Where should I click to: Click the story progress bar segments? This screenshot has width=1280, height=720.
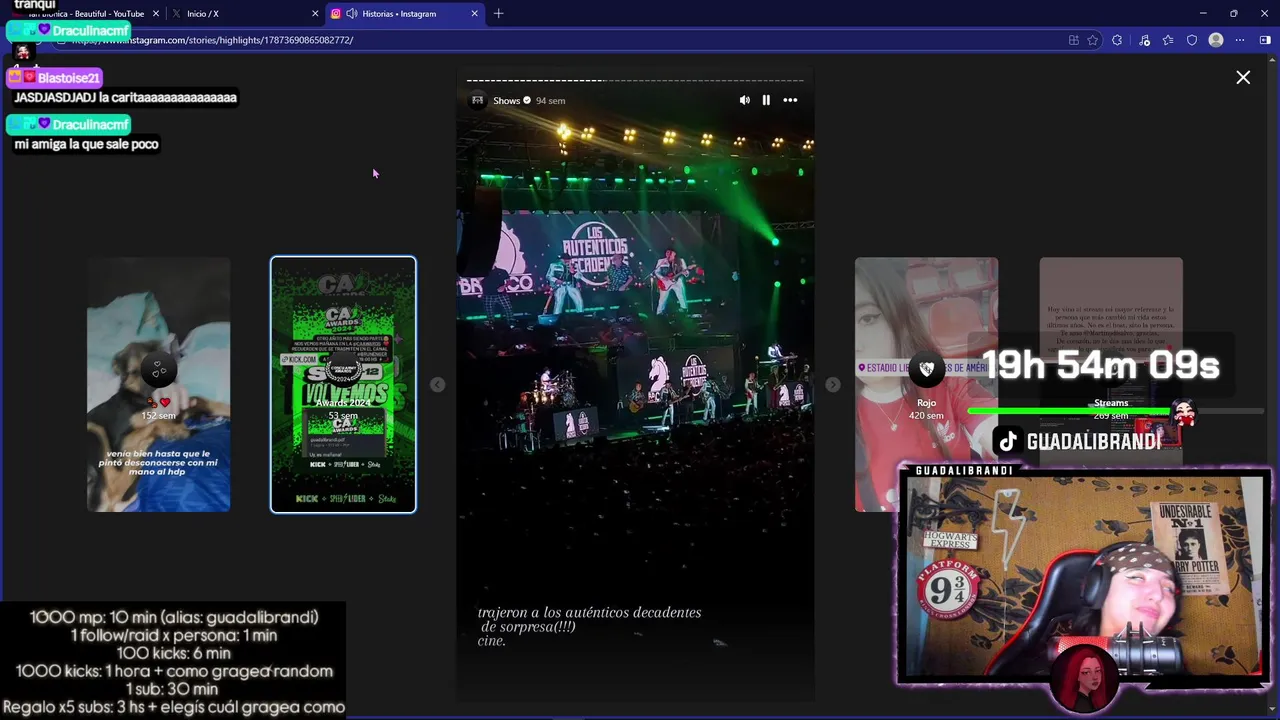pyautogui.click(x=635, y=81)
